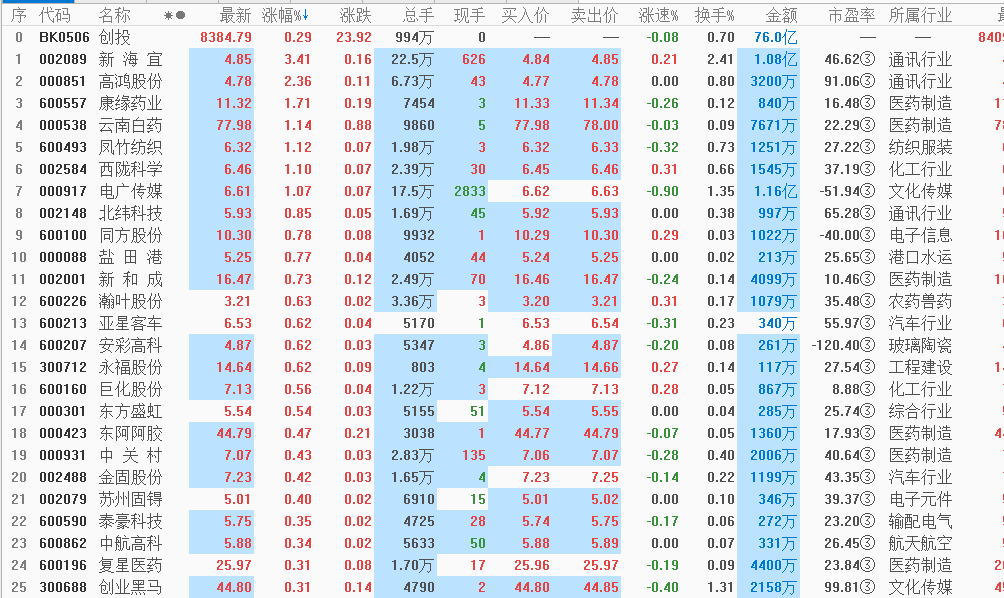
Task: Click the 1.08亿 amount for 新海宜
Action: coord(775,60)
